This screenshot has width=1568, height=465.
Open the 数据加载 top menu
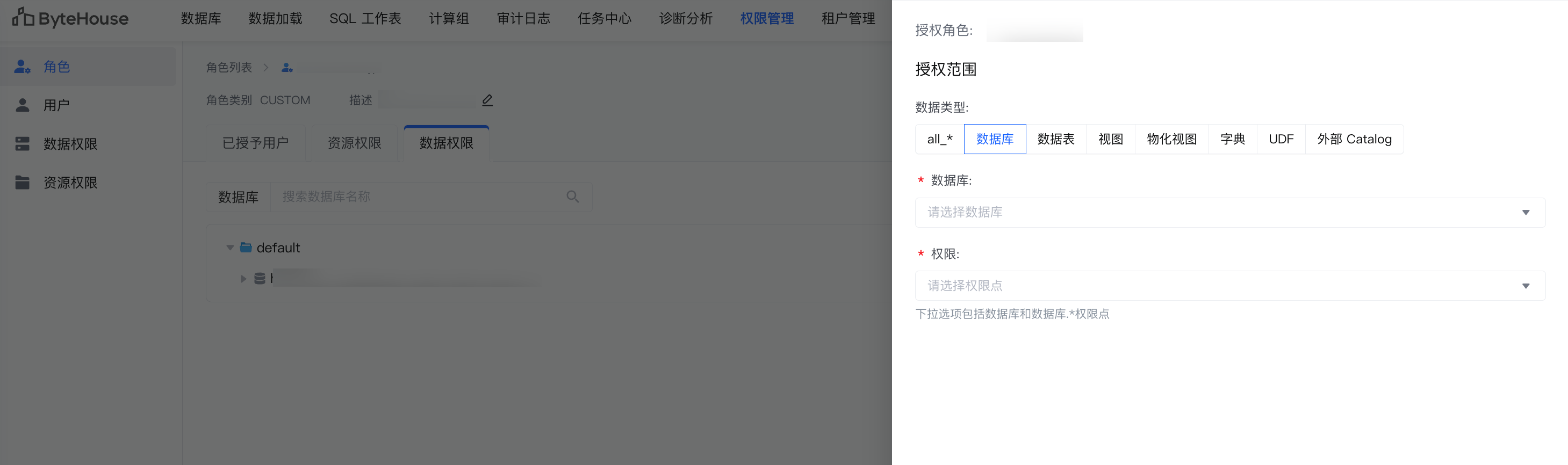click(x=275, y=19)
